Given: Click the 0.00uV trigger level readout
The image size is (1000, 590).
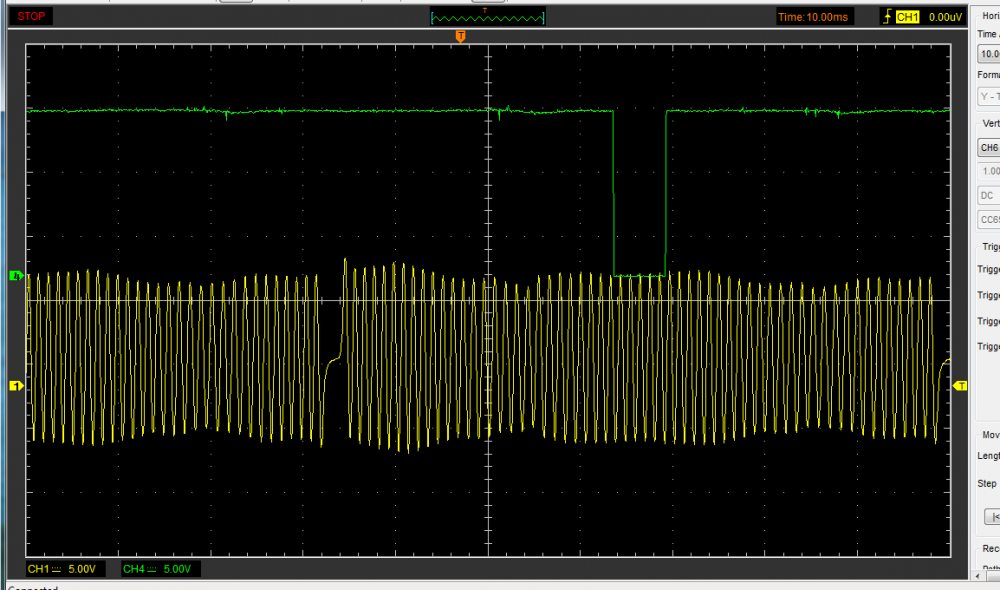Looking at the screenshot, I should coord(944,17).
